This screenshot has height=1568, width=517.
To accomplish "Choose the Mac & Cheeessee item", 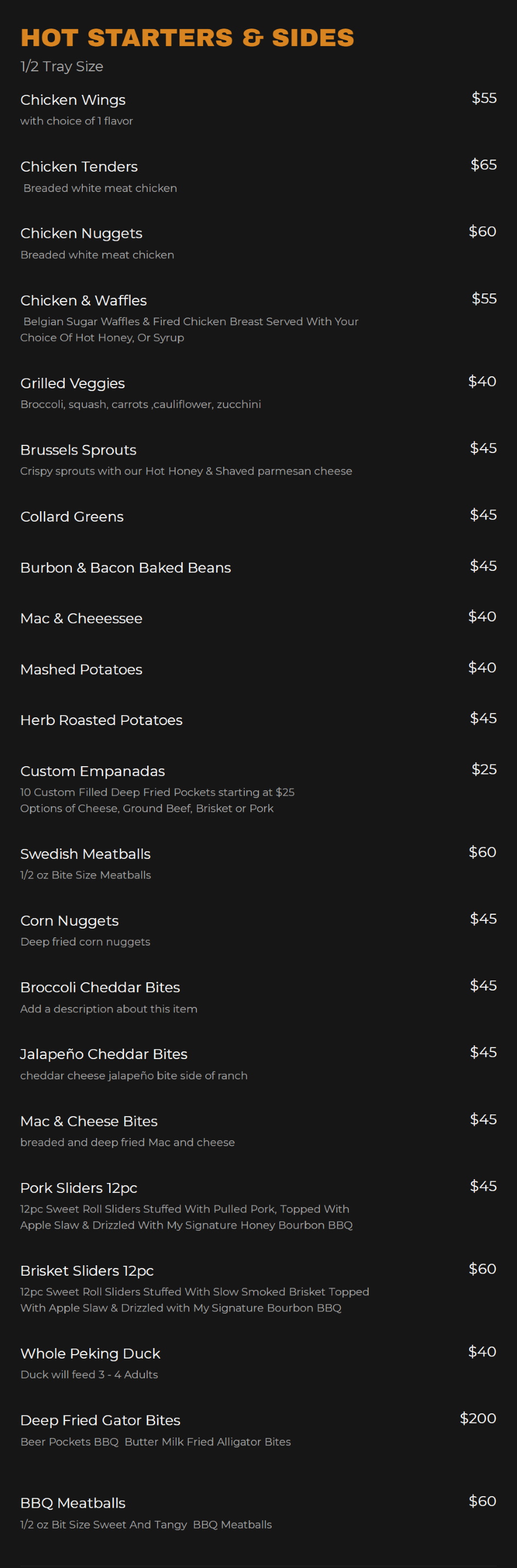I will [81, 618].
